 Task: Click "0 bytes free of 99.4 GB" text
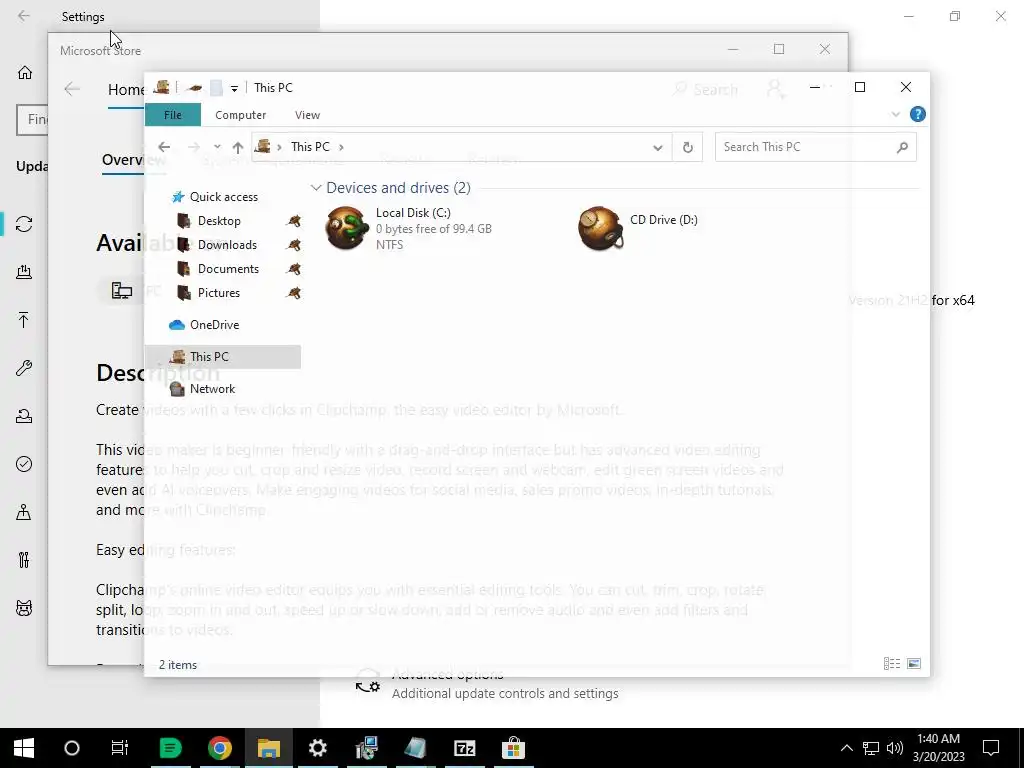[x=434, y=229]
